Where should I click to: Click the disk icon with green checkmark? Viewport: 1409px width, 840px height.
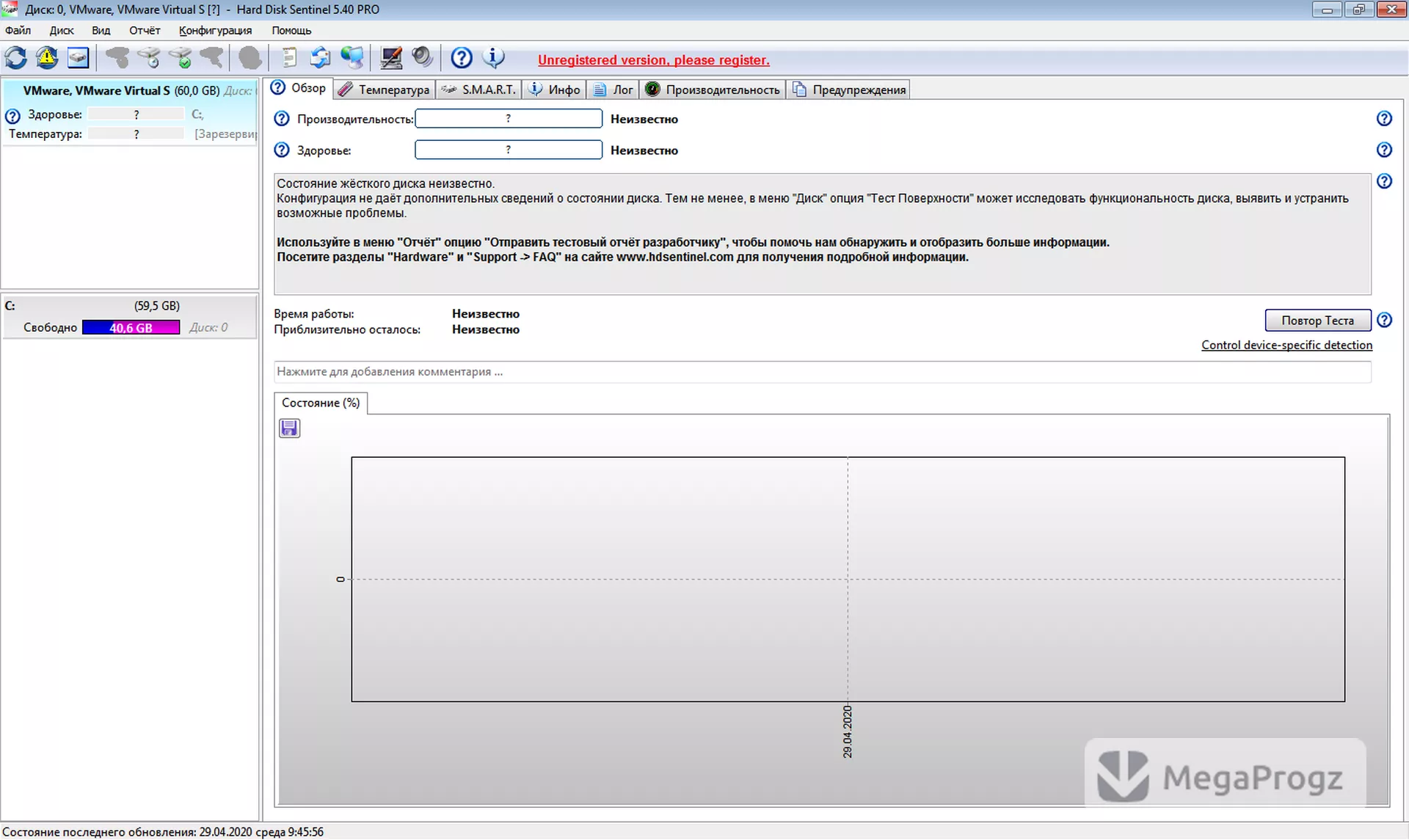coord(180,57)
